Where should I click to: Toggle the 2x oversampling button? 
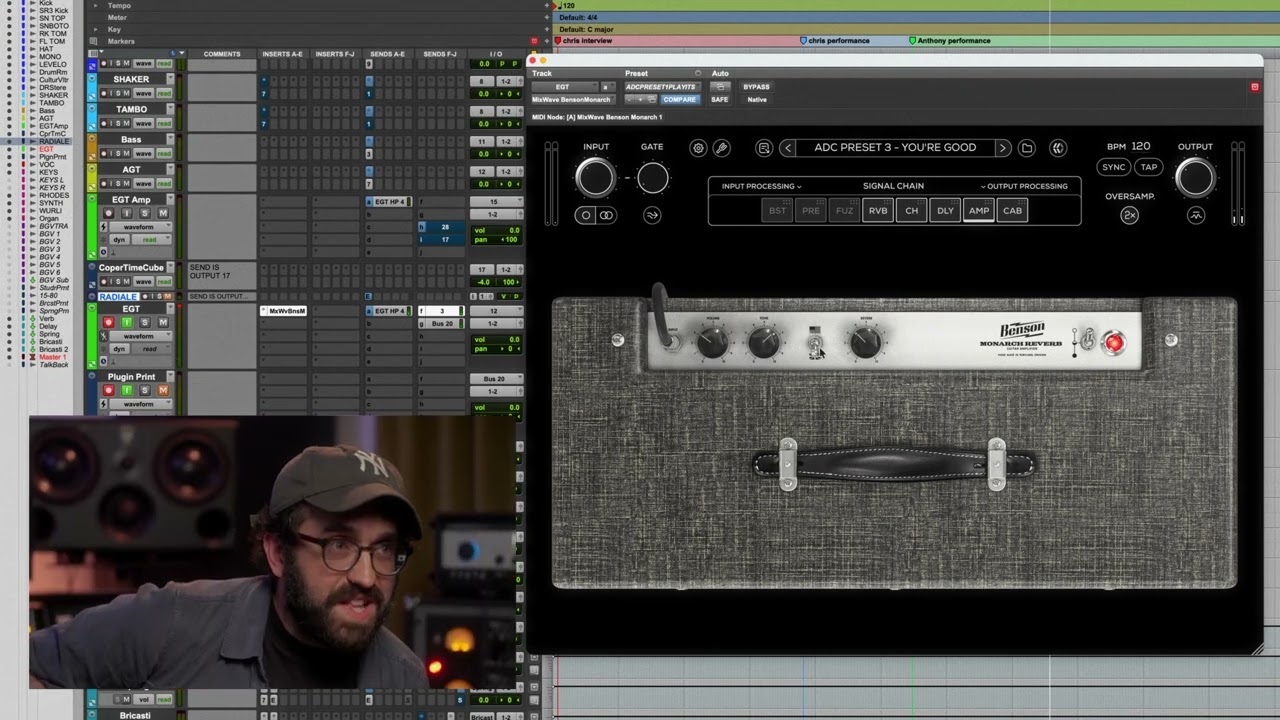[1130, 215]
